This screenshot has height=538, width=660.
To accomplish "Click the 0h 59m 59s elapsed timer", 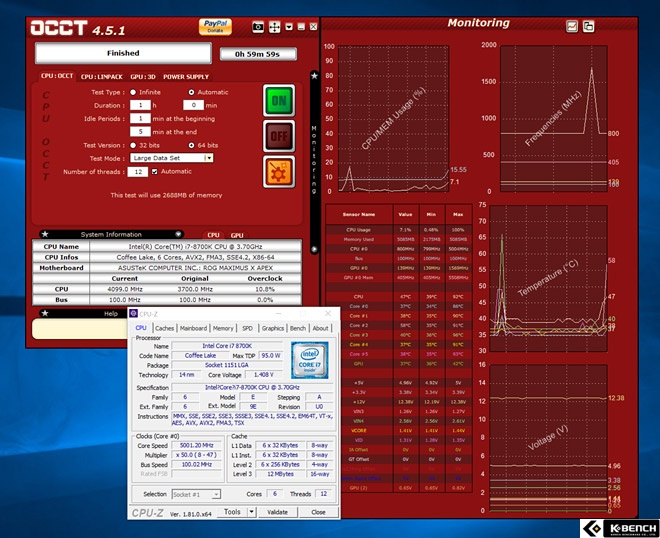I will pos(258,54).
